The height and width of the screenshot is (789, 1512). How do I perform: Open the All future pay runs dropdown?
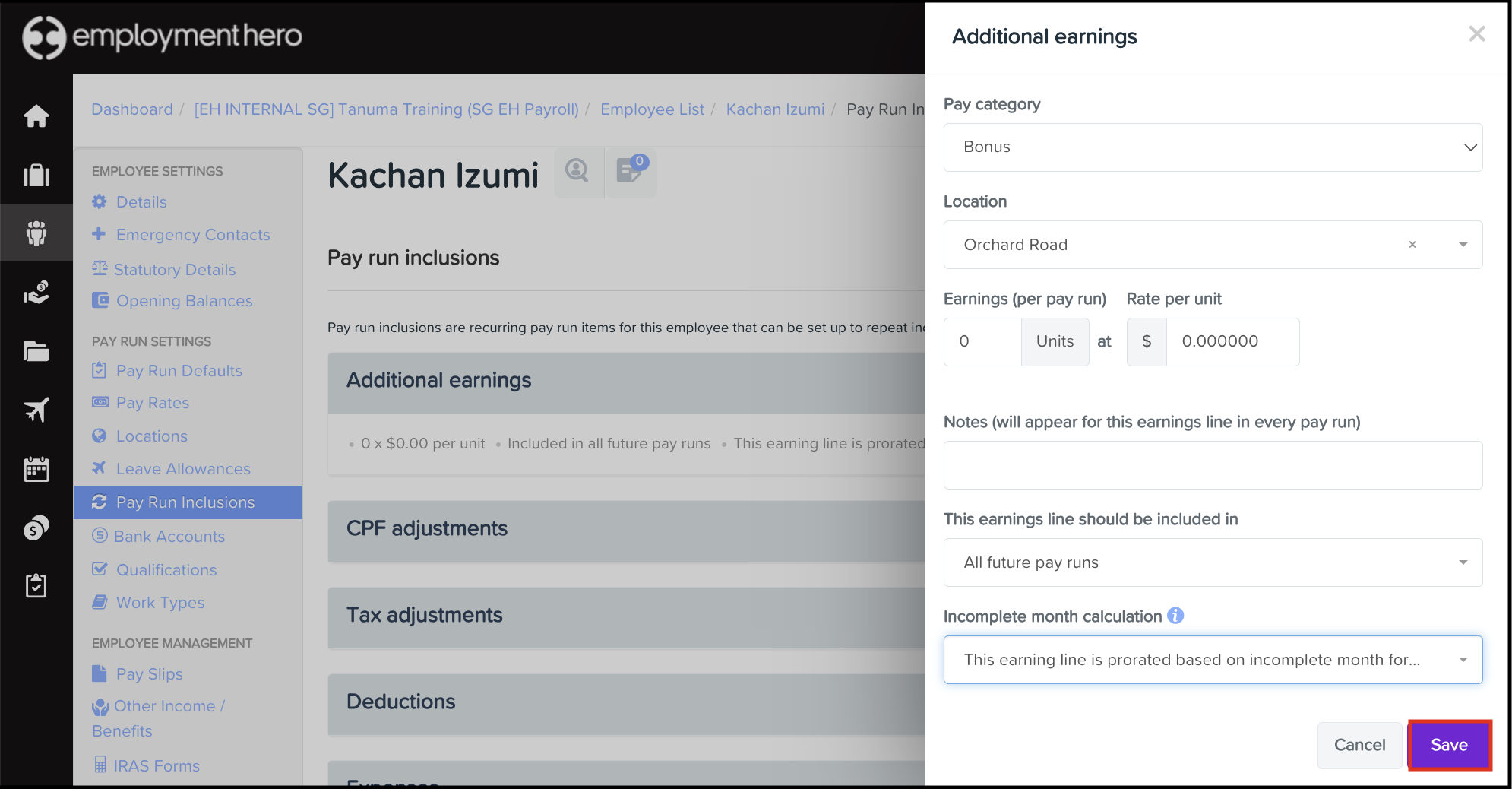(1213, 562)
